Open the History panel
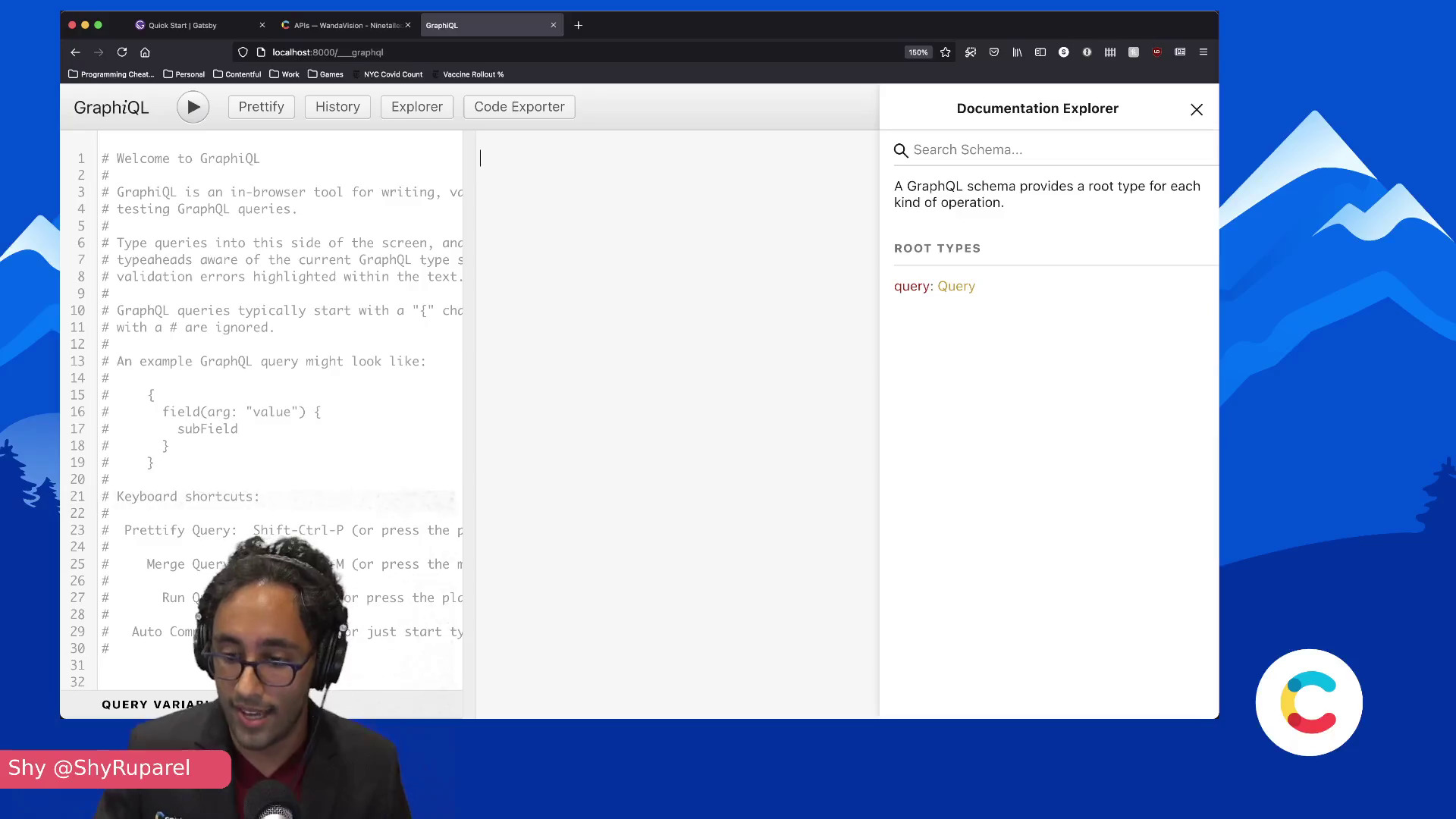The width and height of the screenshot is (1456, 819). [x=337, y=107]
